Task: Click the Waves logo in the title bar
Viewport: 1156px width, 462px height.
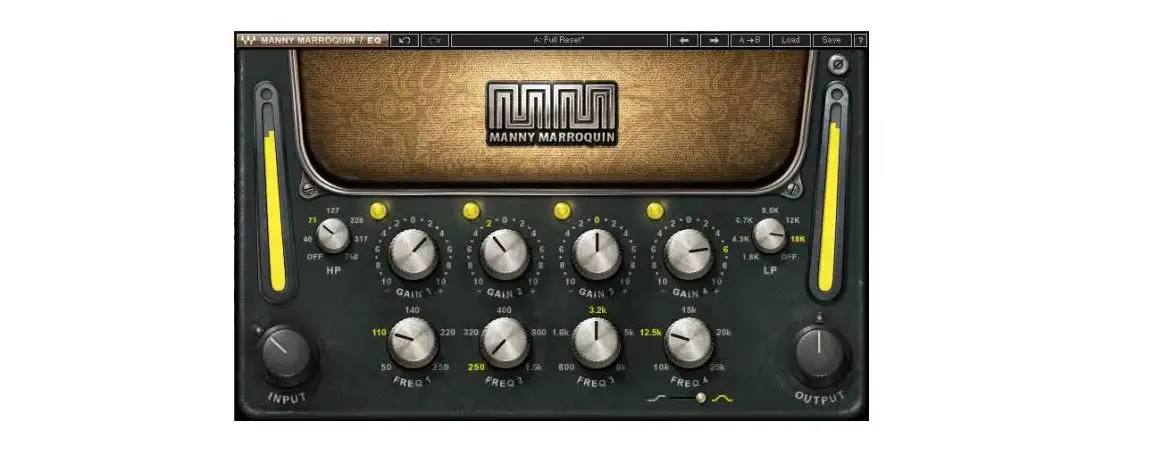Action: (248, 41)
